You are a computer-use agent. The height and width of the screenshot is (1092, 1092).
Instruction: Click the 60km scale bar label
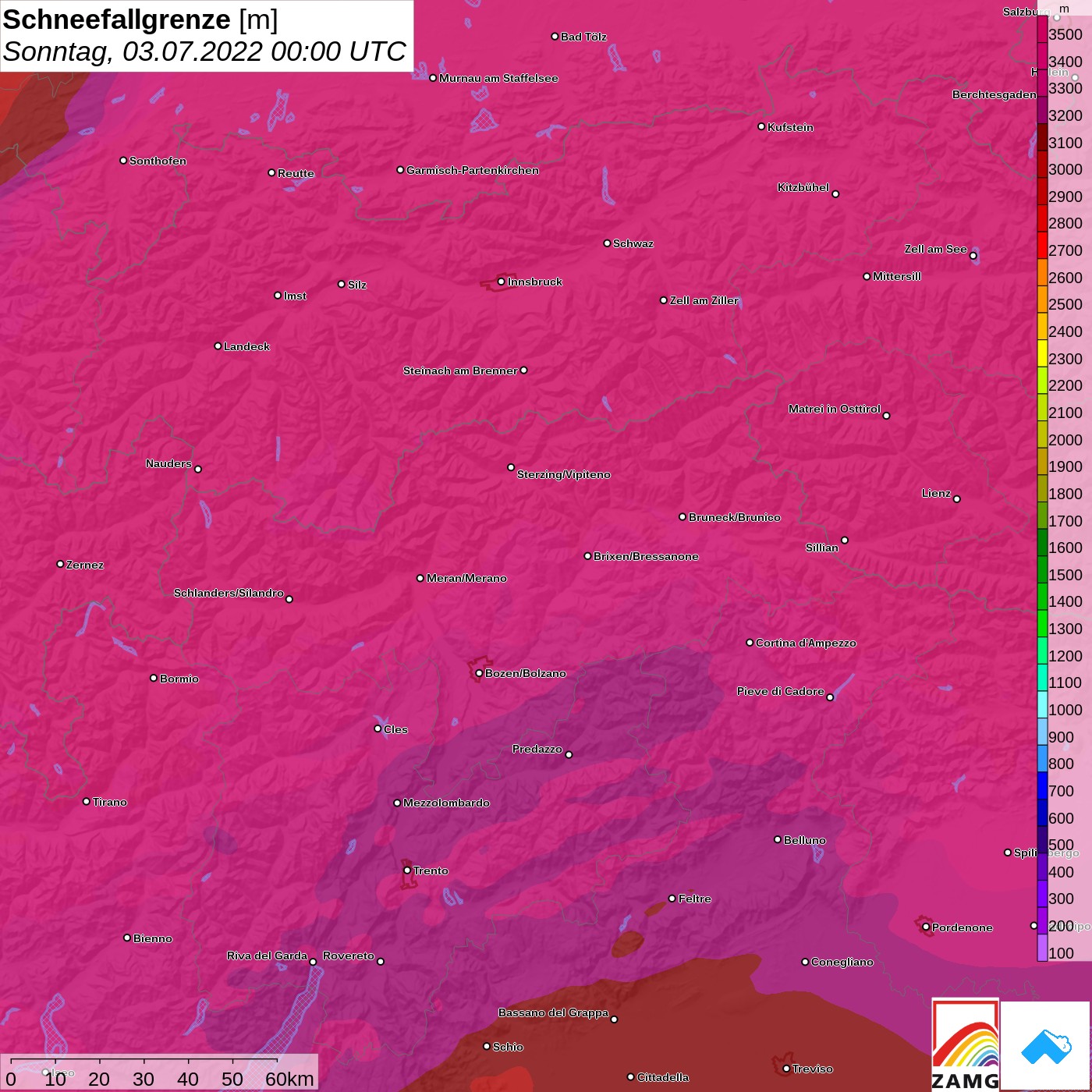point(289,1079)
